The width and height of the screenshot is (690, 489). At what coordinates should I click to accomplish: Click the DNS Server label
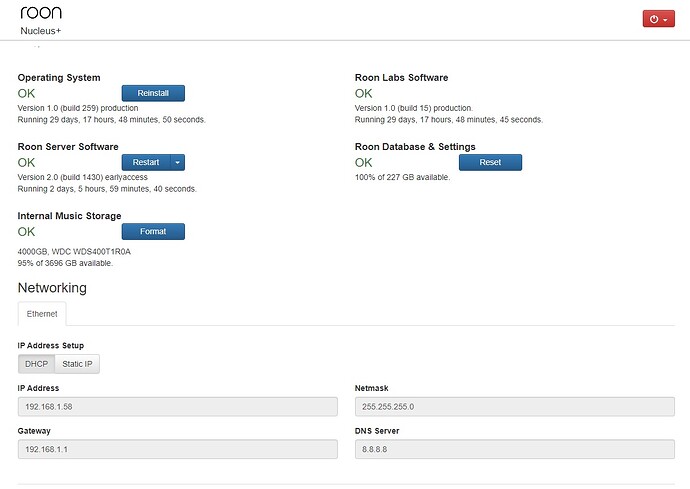377,431
